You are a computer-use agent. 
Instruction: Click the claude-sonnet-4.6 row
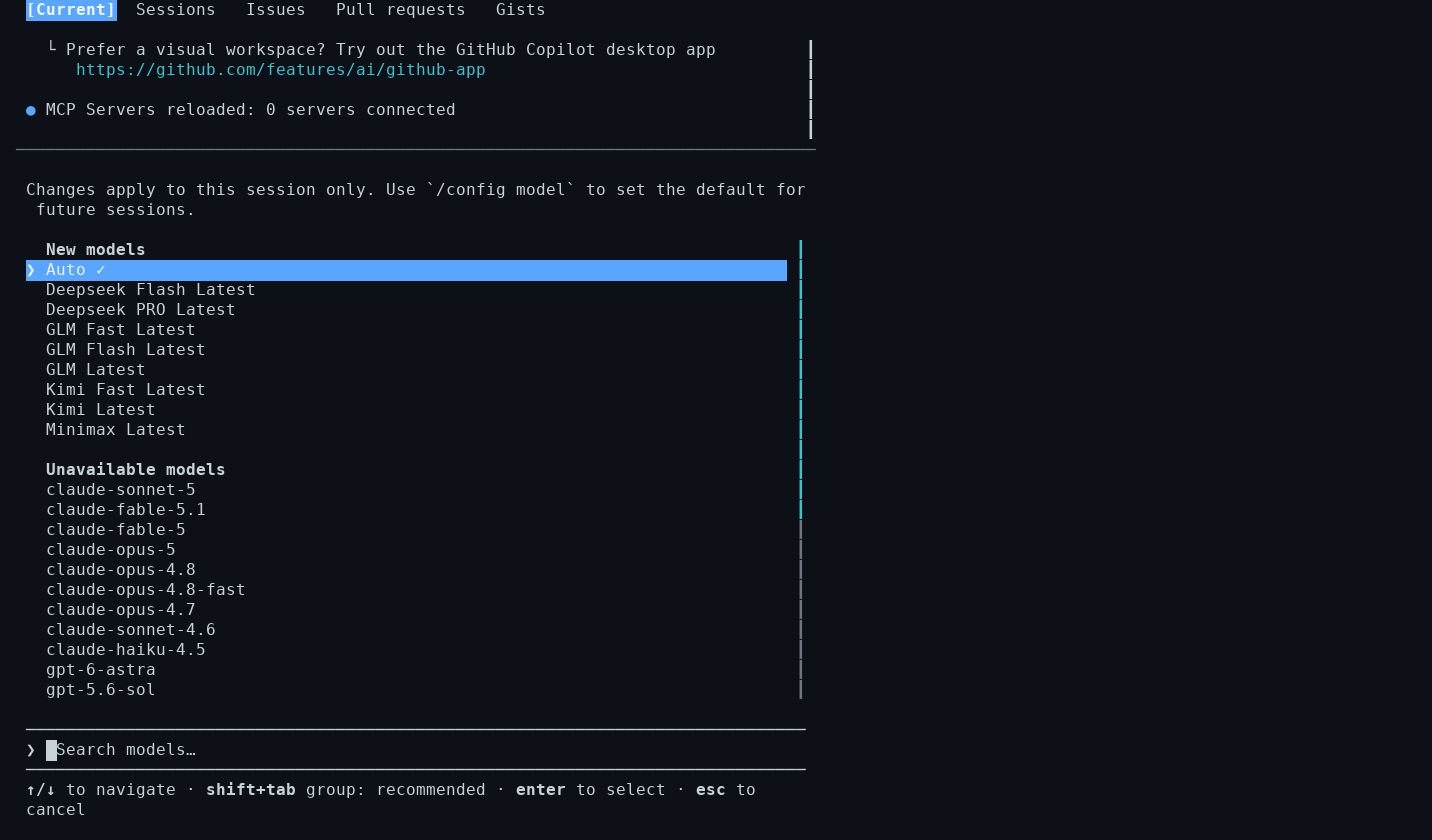tap(131, 630)
